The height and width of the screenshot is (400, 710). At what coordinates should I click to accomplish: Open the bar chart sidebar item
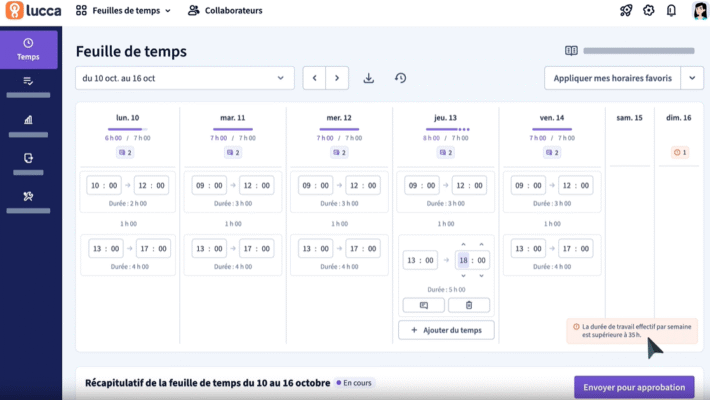(x=28, y=125)
